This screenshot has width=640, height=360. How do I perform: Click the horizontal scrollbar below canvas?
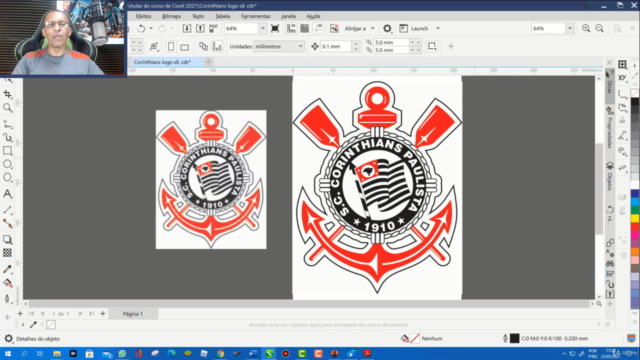pos(309,304)
